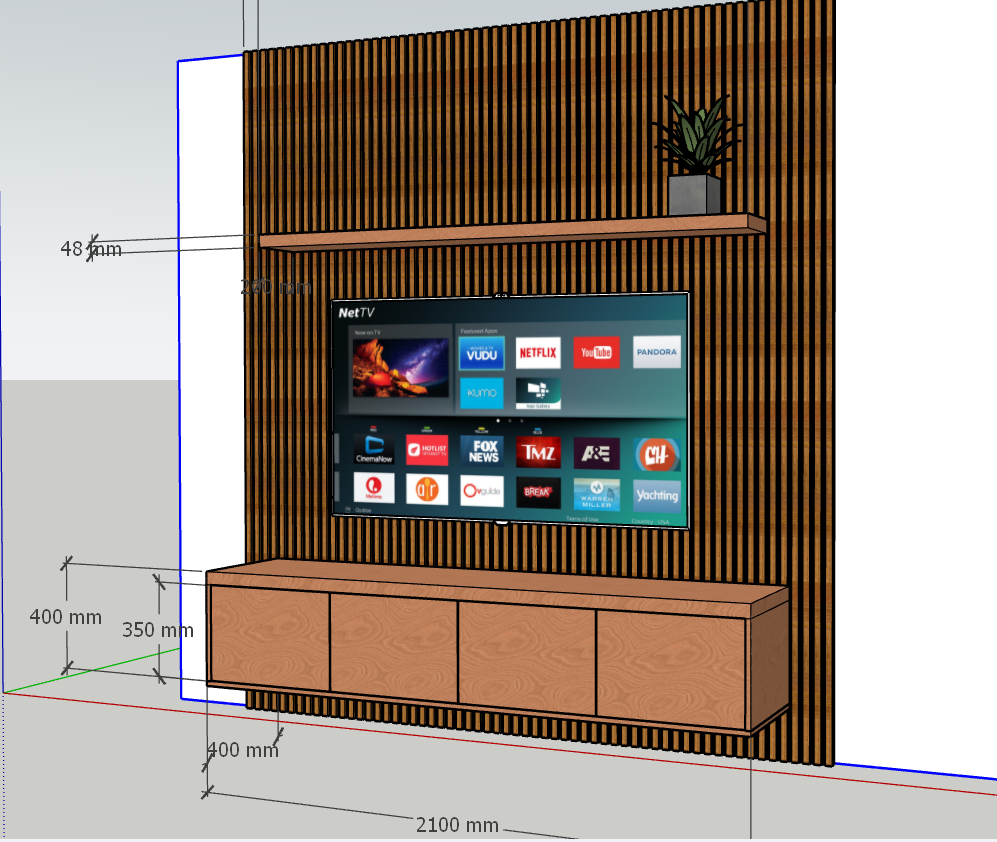Select the YouTube app tile
Screen dimensions: 997x842
coord(596,352)
